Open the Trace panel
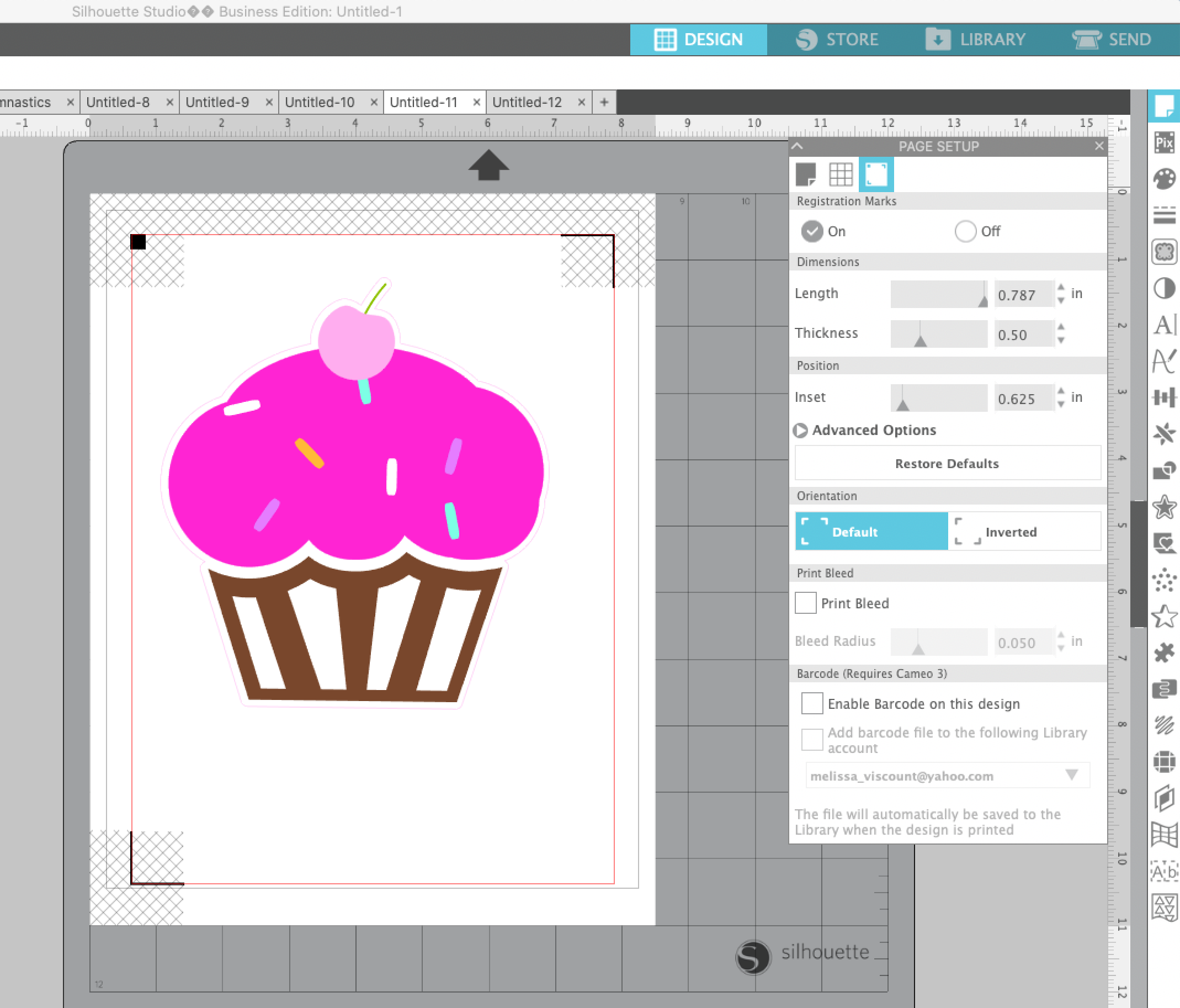 click(x=1165, y=251)
